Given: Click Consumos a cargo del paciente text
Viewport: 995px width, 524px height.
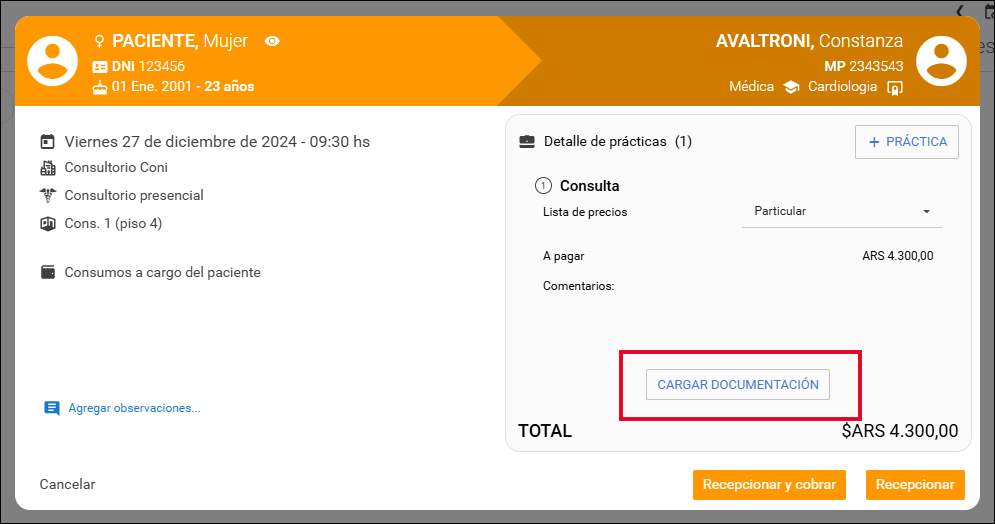Looking at the screenshot, I should click(162, 272).
